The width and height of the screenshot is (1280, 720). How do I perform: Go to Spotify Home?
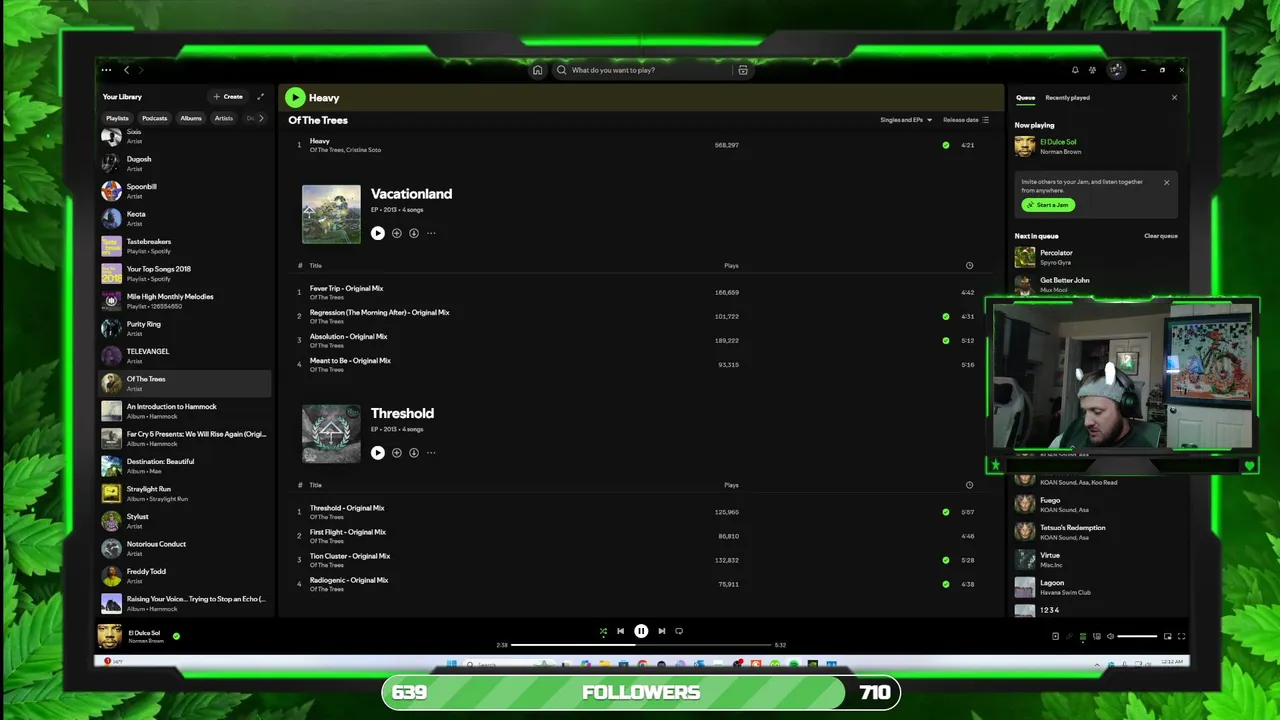click(537, 70)
